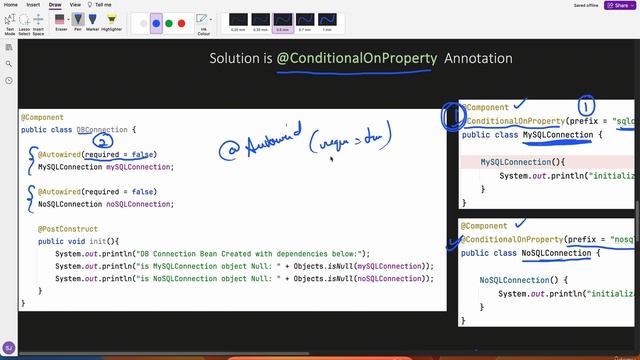640x360 pixels.
Task: Choose the 0.25 mm pen thickness
Action: click(x=238, y=22)
